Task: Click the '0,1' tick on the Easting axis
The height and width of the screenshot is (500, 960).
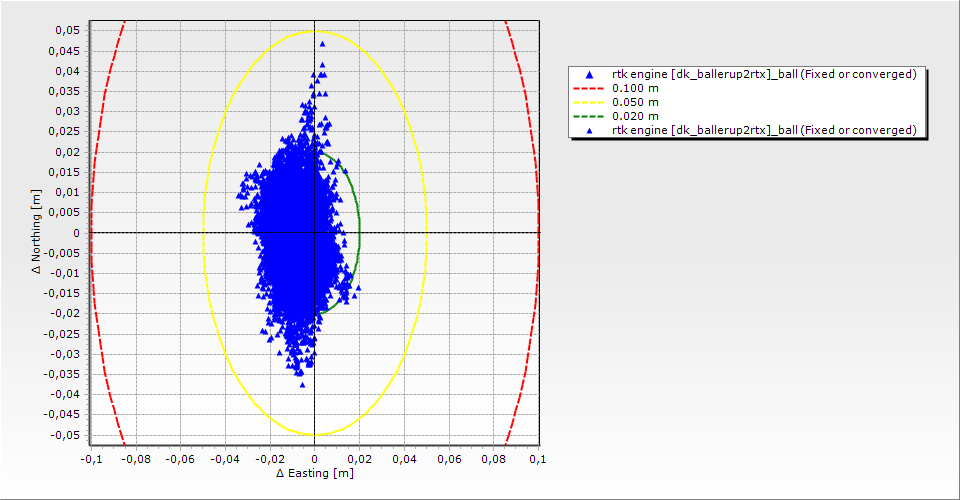Action: click(538, 459)
